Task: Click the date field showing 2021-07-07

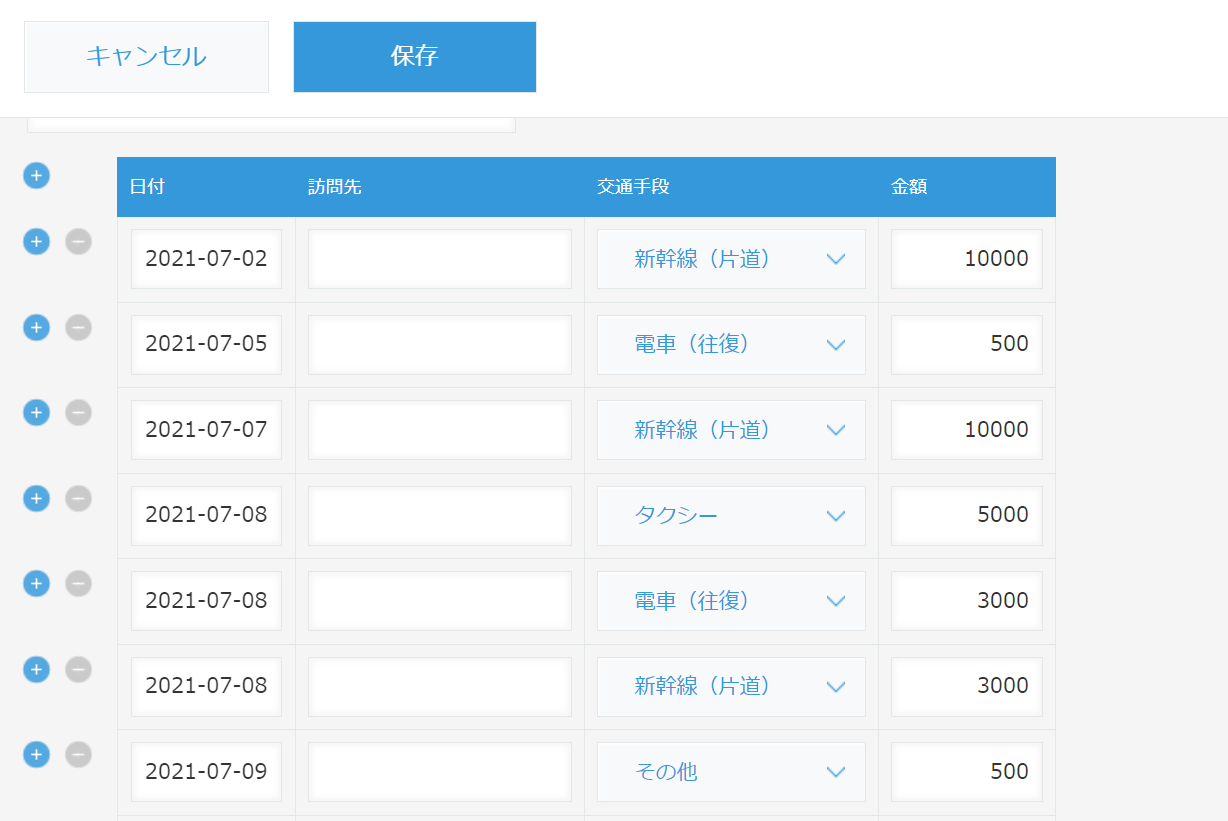Action: [x=206, y=430]
